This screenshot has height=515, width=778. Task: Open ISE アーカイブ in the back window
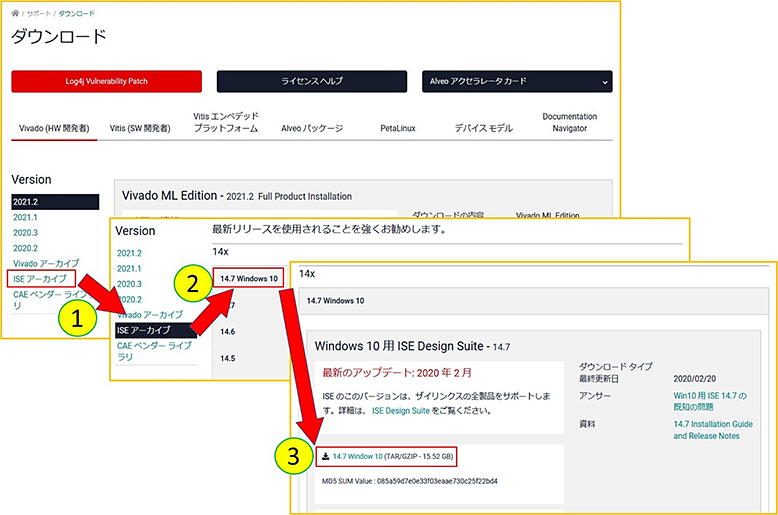coord(41,279)
